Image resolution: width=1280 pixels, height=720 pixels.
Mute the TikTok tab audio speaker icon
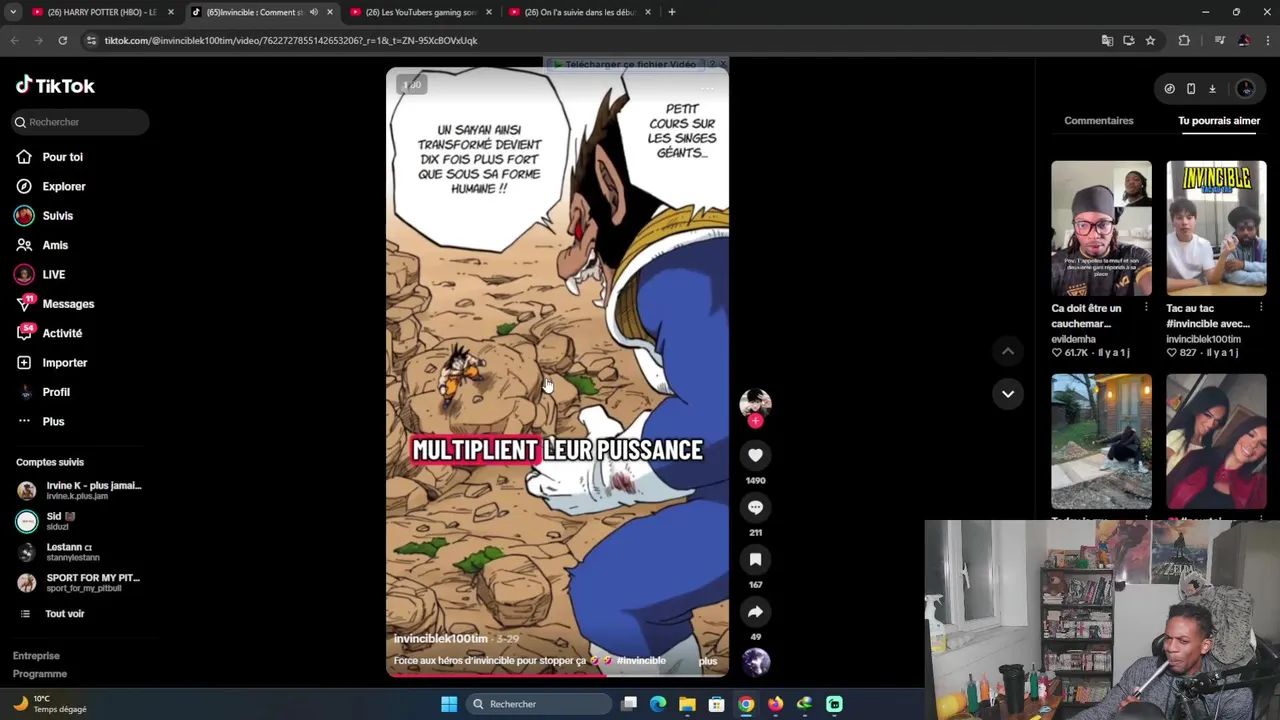(313, 12)
